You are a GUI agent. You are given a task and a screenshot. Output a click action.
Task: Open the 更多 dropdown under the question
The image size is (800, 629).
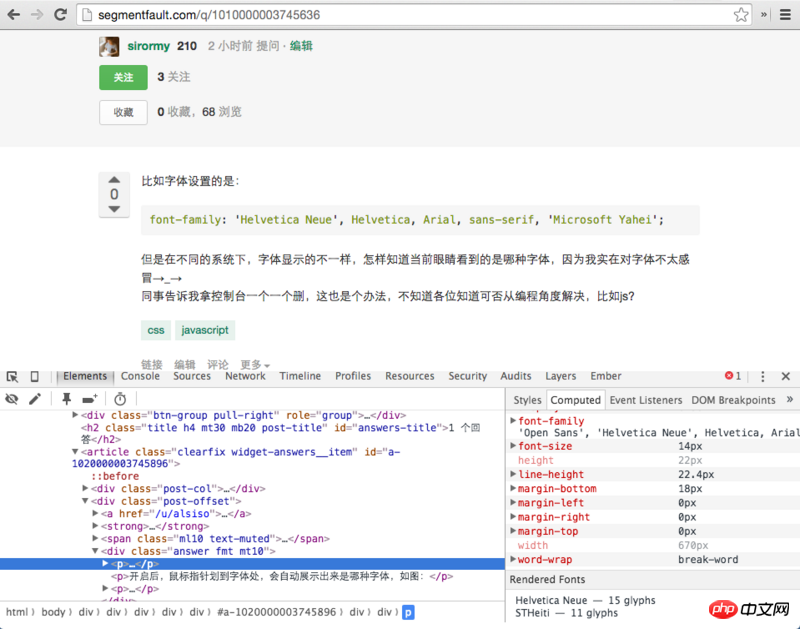[x=254, y=365]
